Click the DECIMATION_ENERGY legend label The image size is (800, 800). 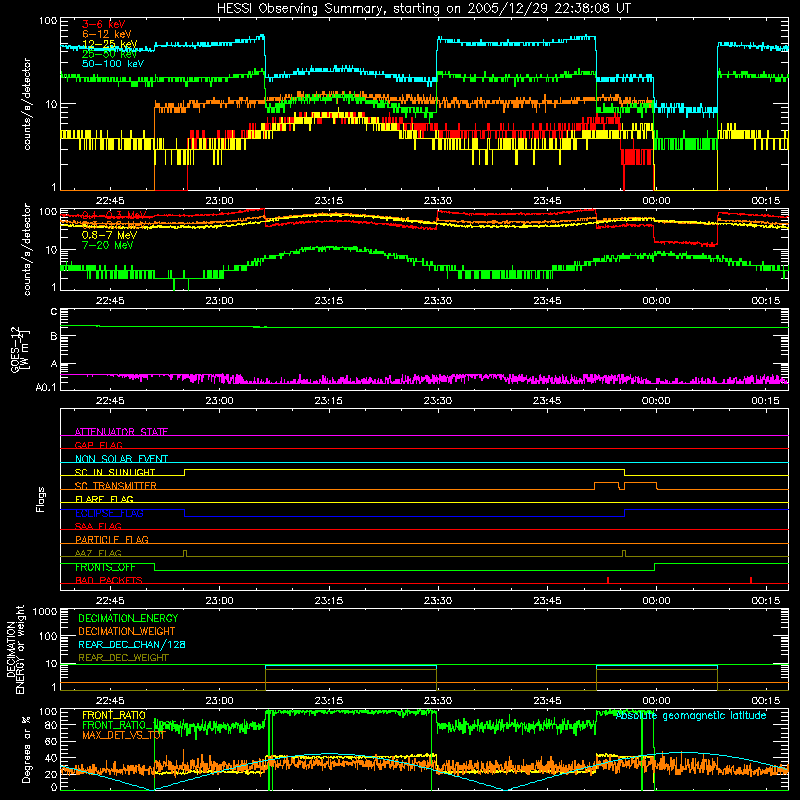[x=128, y=618]
